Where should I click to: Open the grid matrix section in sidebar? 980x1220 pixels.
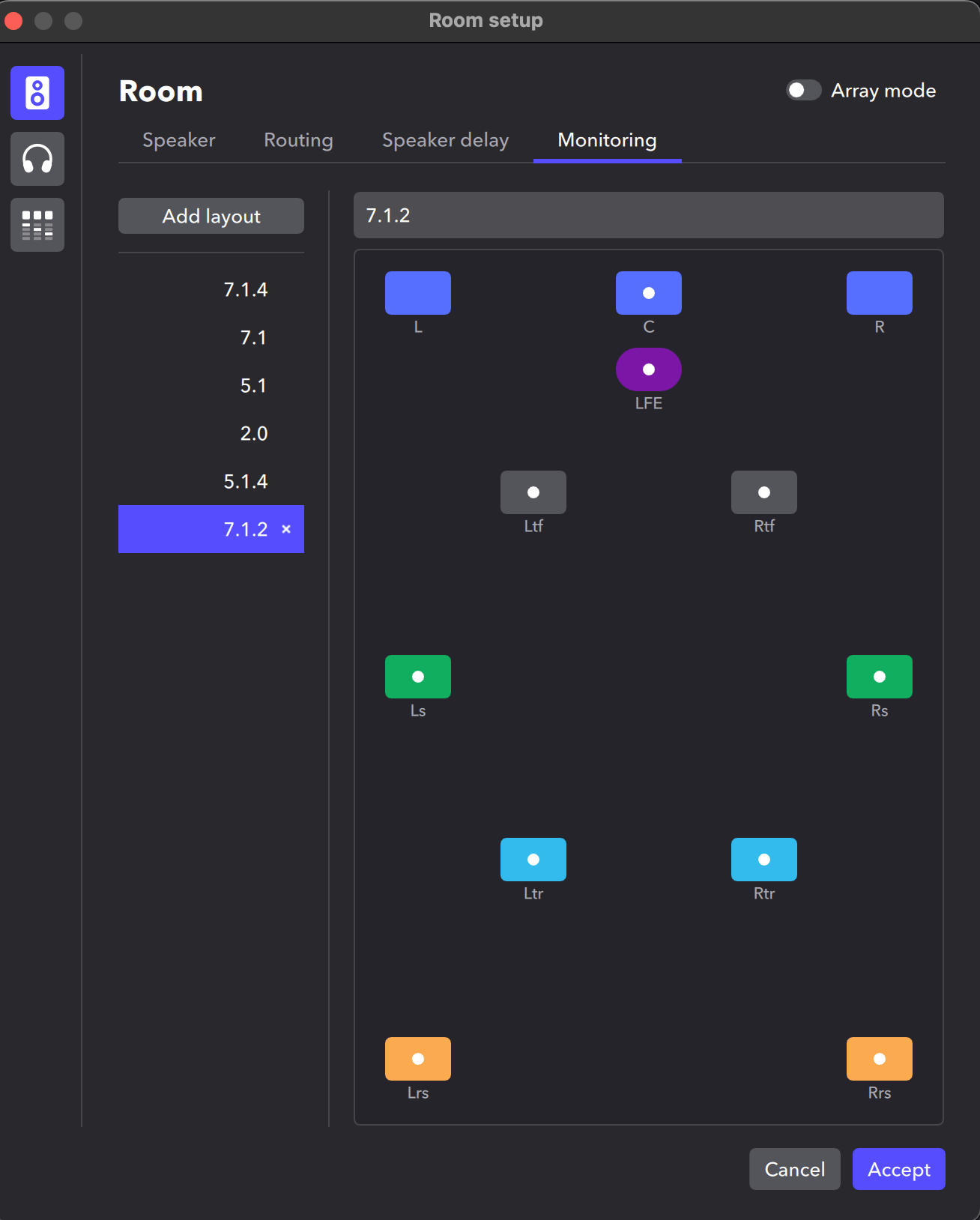tap(37, 225)
